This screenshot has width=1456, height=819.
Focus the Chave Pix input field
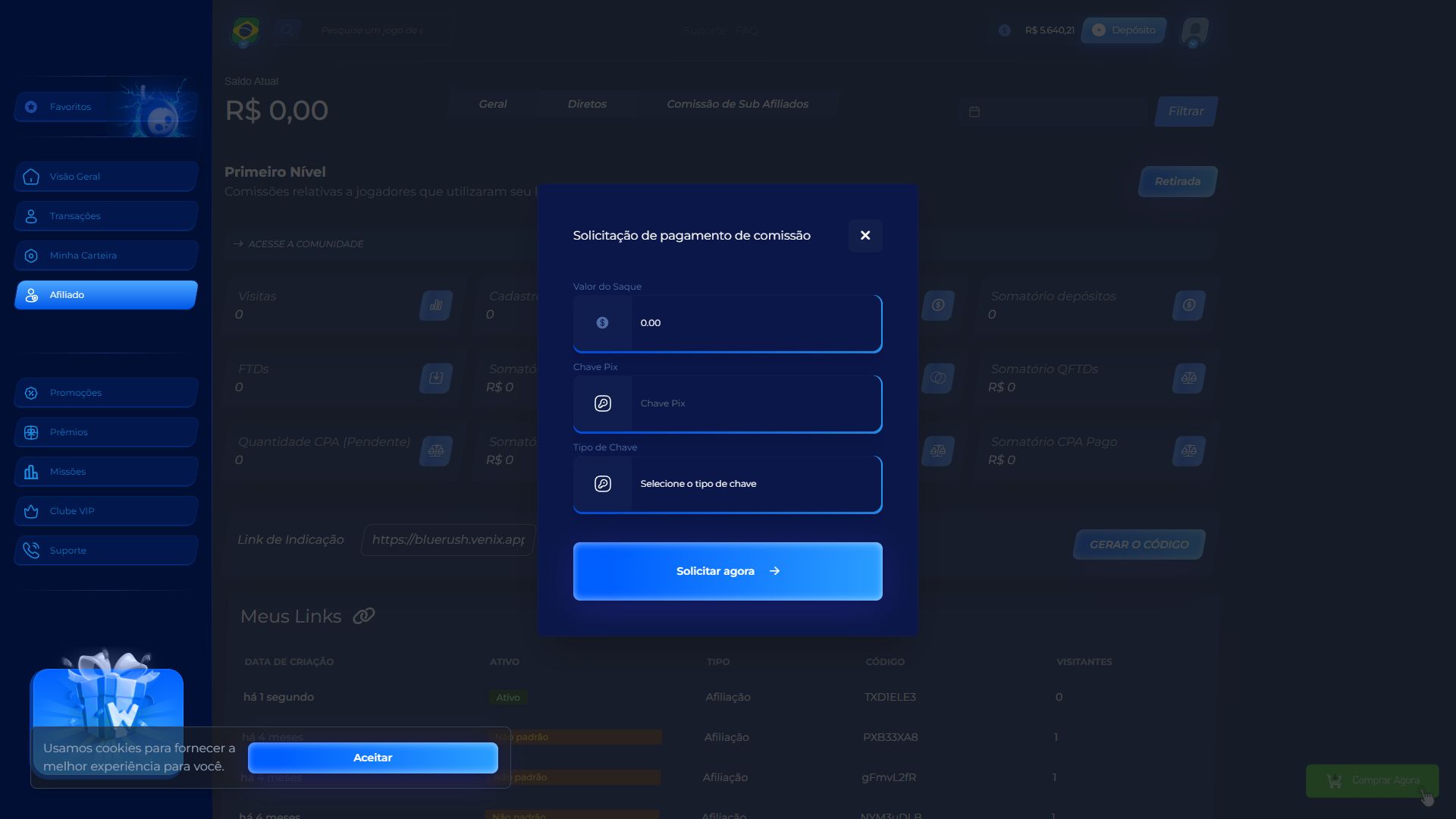coord(755,403)
